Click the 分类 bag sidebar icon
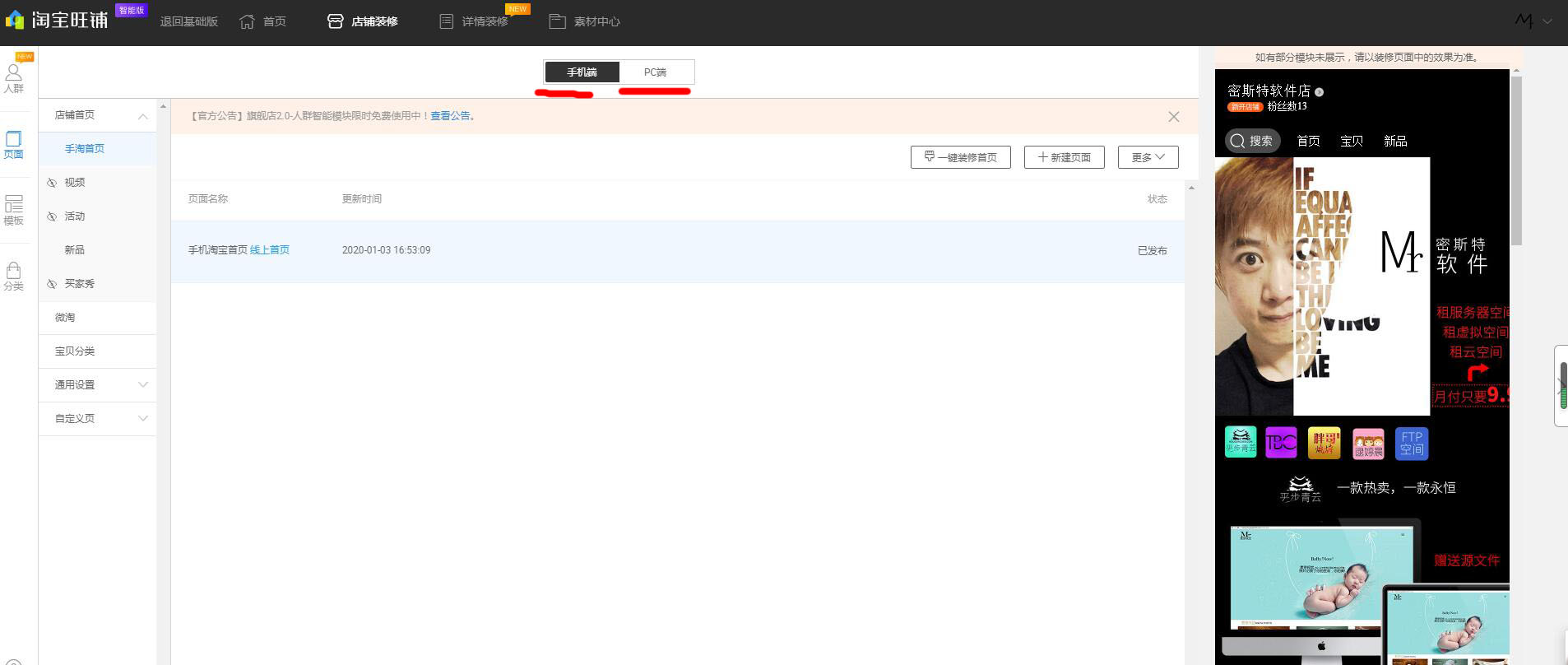 tap(14, 277)
